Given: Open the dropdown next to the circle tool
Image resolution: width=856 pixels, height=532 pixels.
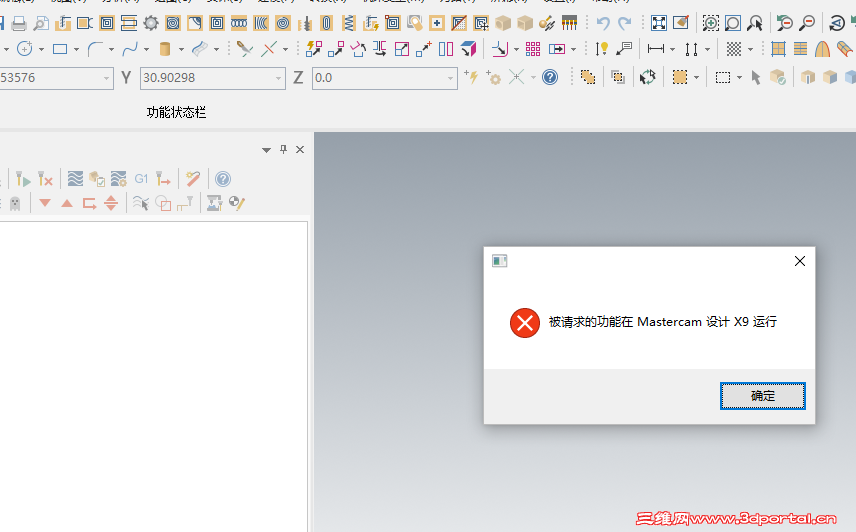Looking at the screenshot, I should coord(41,50).
